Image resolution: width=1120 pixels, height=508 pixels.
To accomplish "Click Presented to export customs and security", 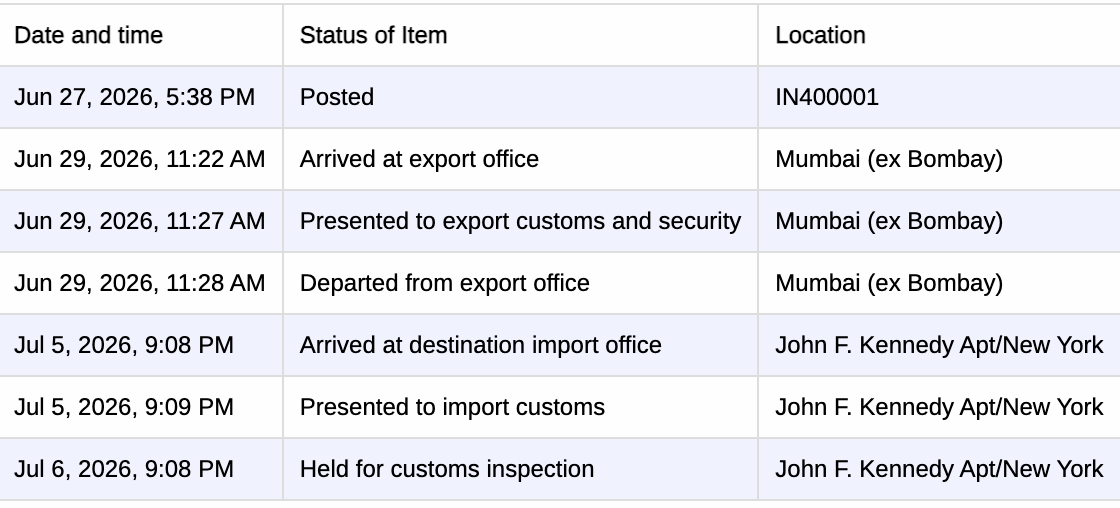I will tap(520, 221).
